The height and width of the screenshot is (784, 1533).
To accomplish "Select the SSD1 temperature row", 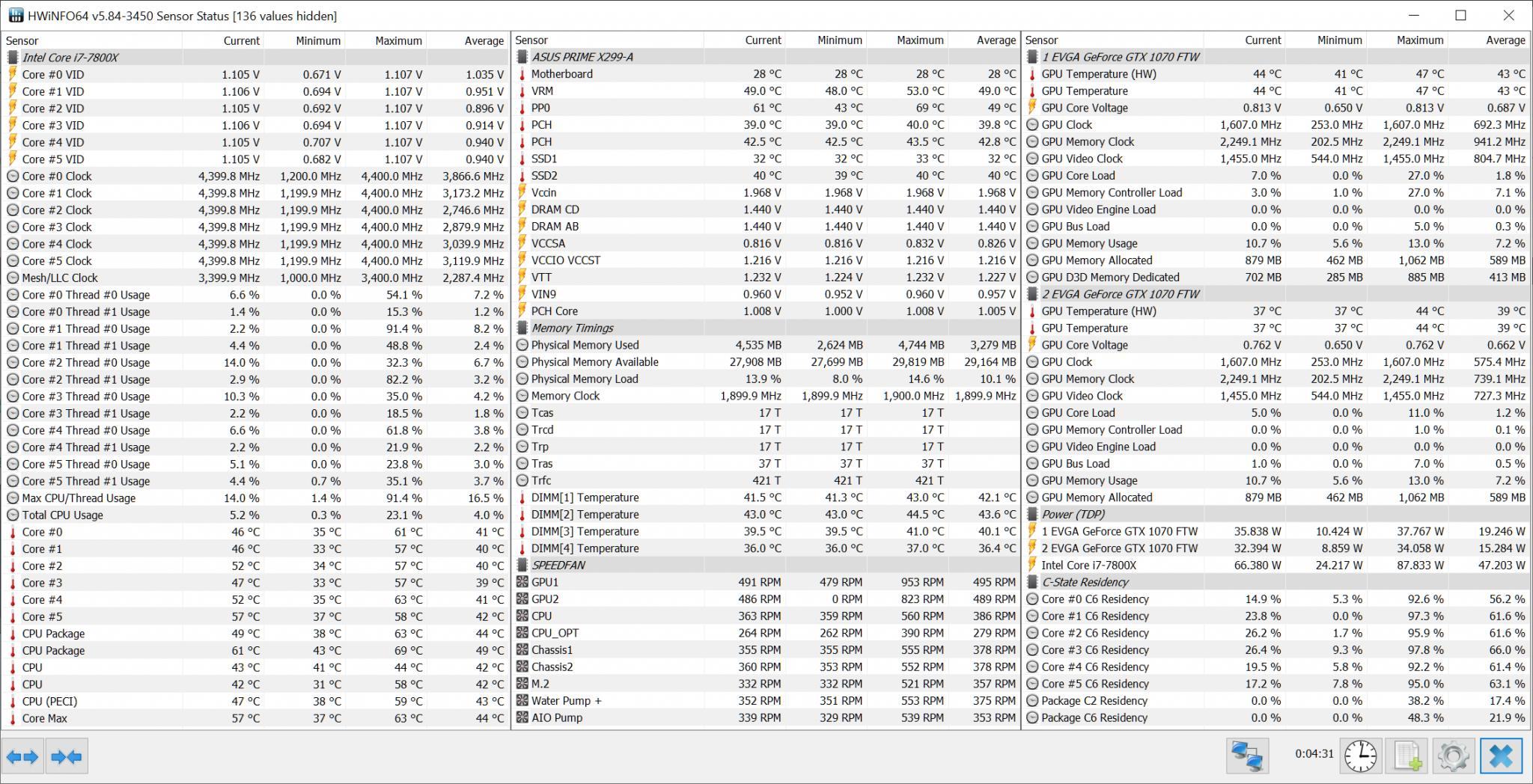I will (x=766, y=159).
